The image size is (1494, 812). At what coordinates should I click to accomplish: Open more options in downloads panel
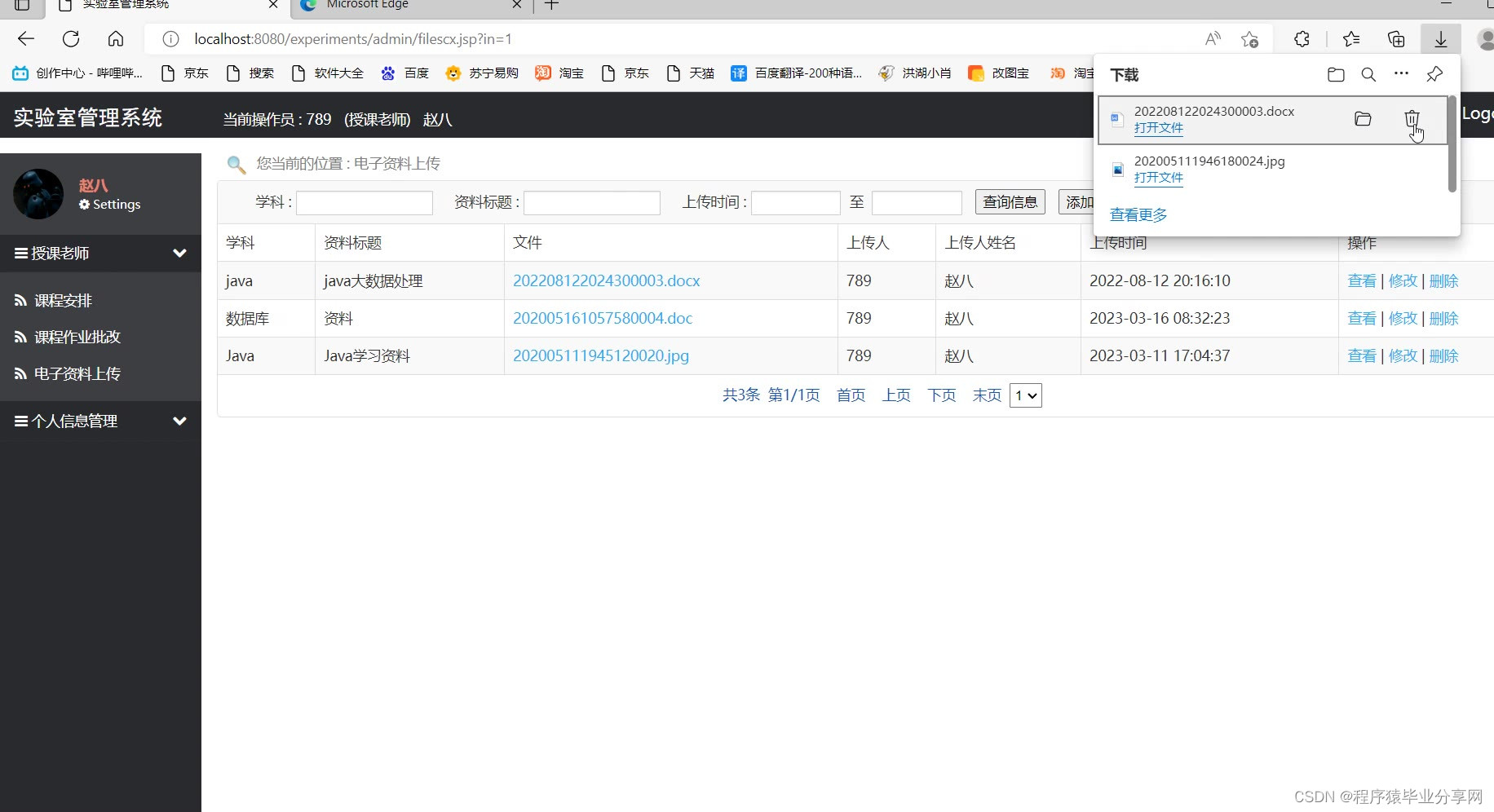point(1401,73)
